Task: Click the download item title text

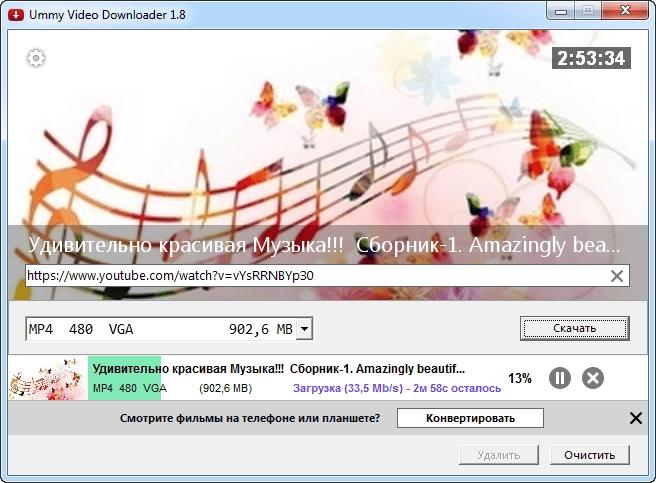Action: point(279,369)
